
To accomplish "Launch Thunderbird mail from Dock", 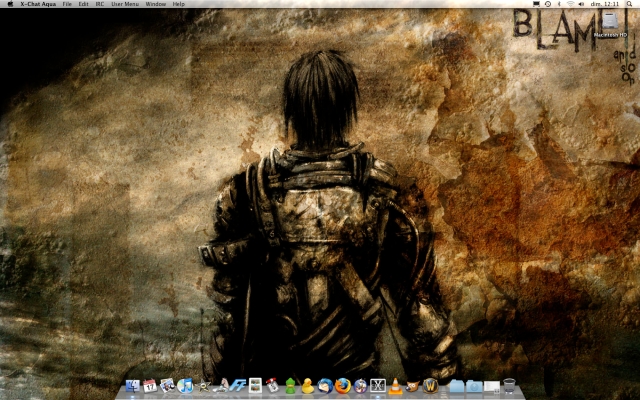I will coord(325,386).
